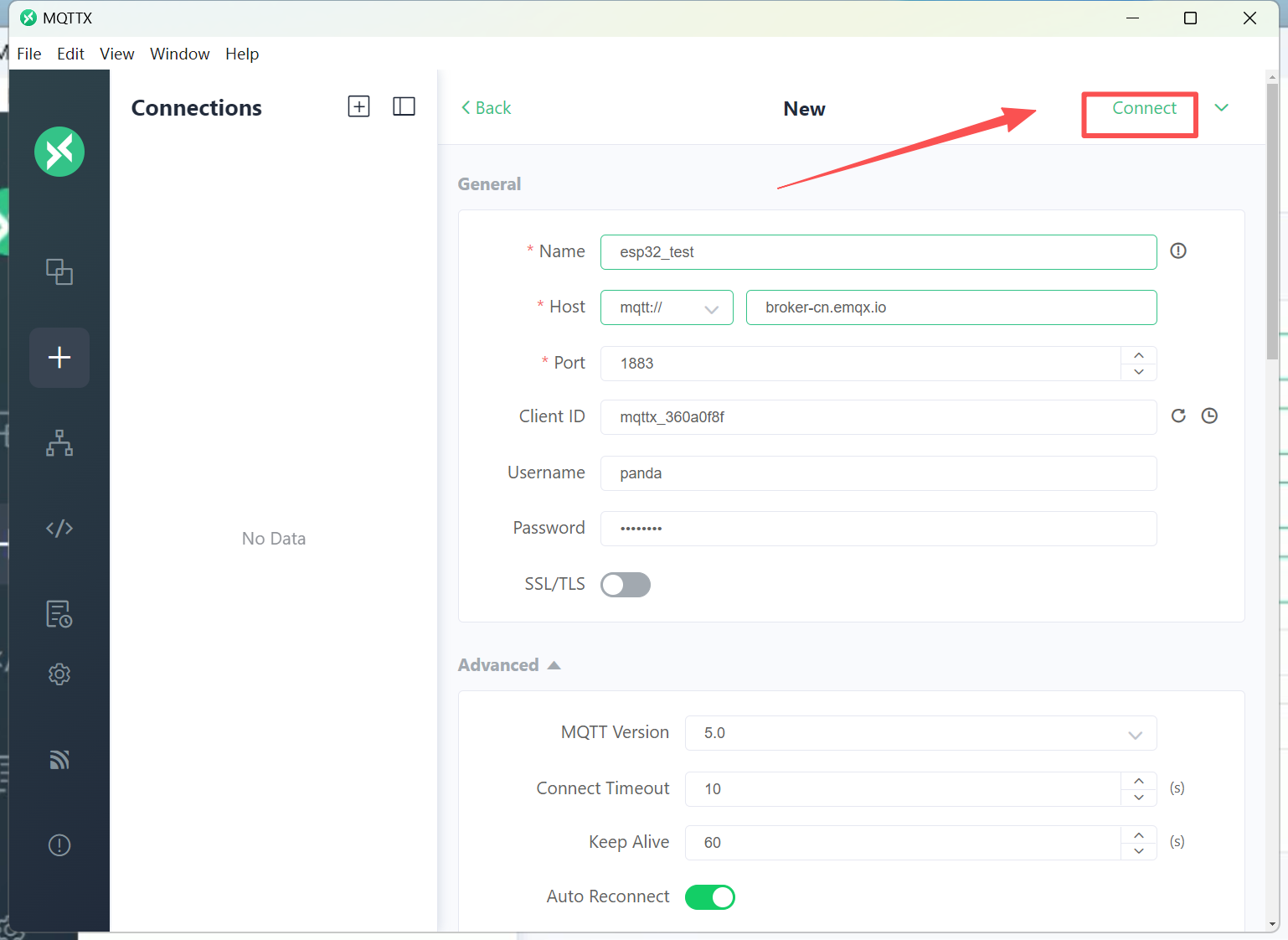Open the mqtt:// protocol dropdown
1288x940 pixels.
click(x=667, y=307)
